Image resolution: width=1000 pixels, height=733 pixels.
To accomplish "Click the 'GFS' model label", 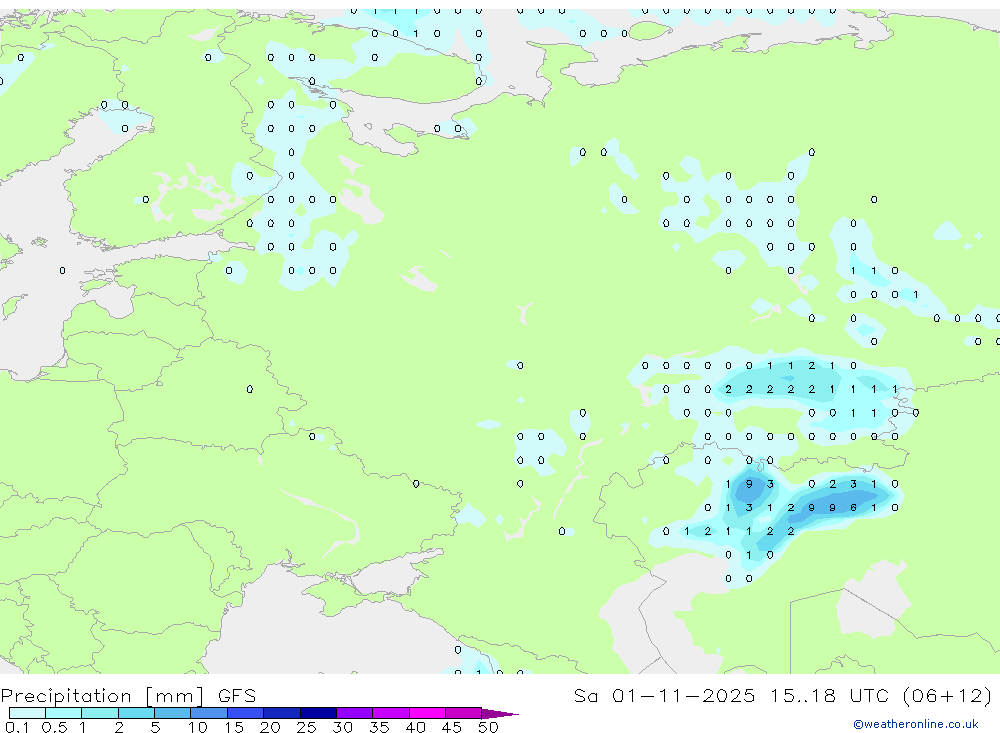I will click(x=237, y=695).
